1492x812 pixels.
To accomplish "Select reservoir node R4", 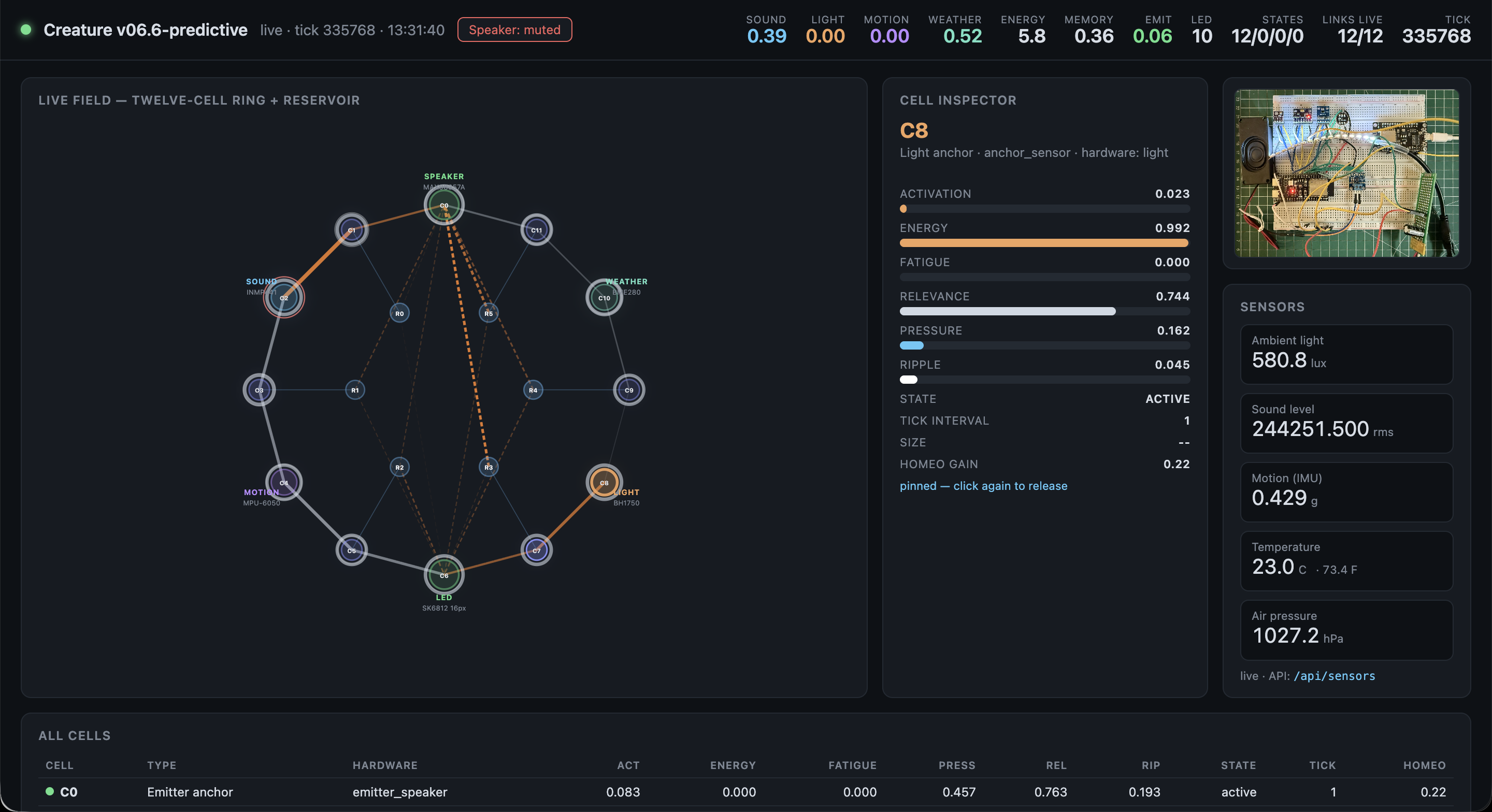I will click(533, 390).
